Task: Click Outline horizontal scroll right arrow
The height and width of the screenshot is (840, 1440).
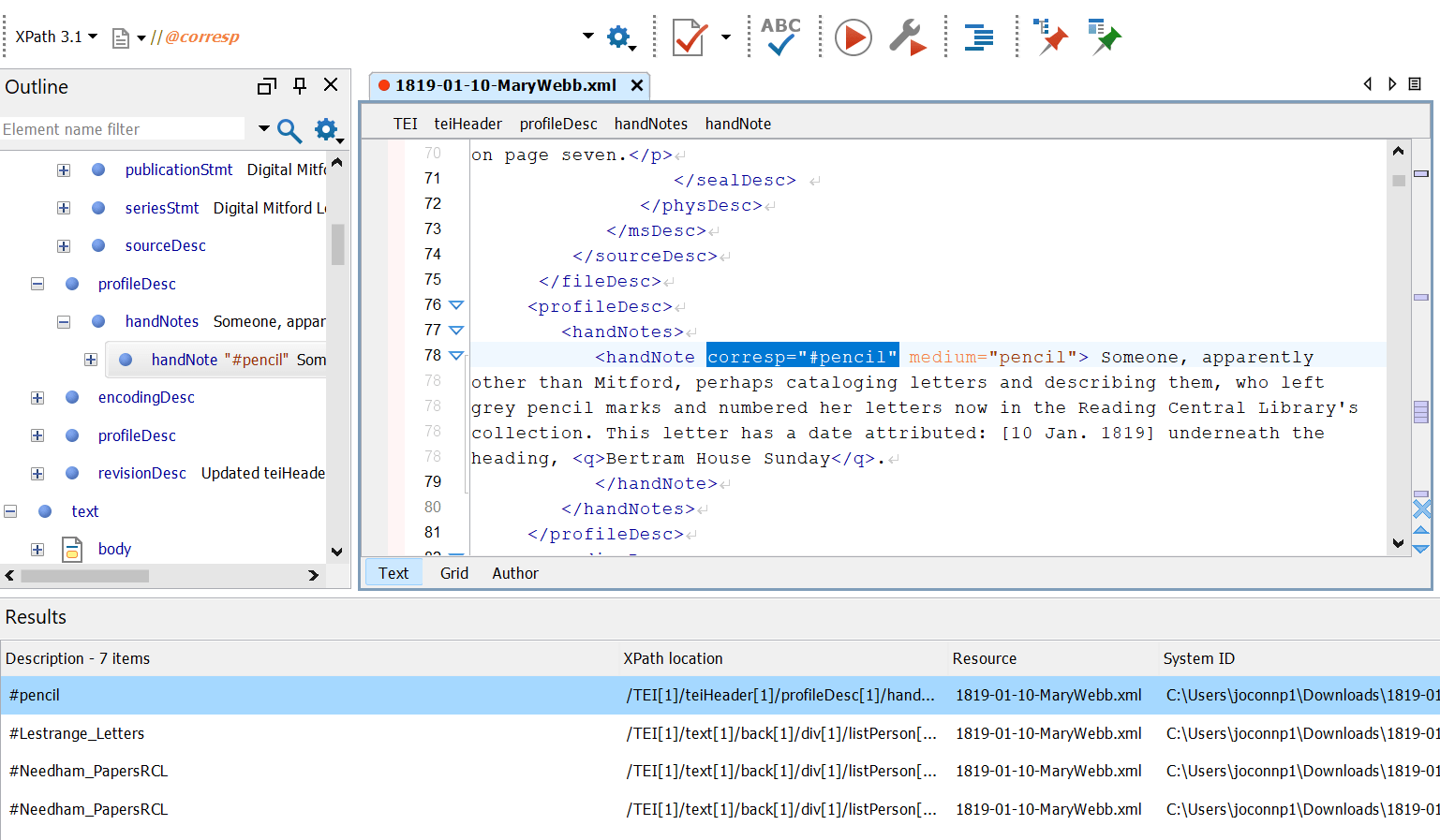Action: click(x=313, y=576)
